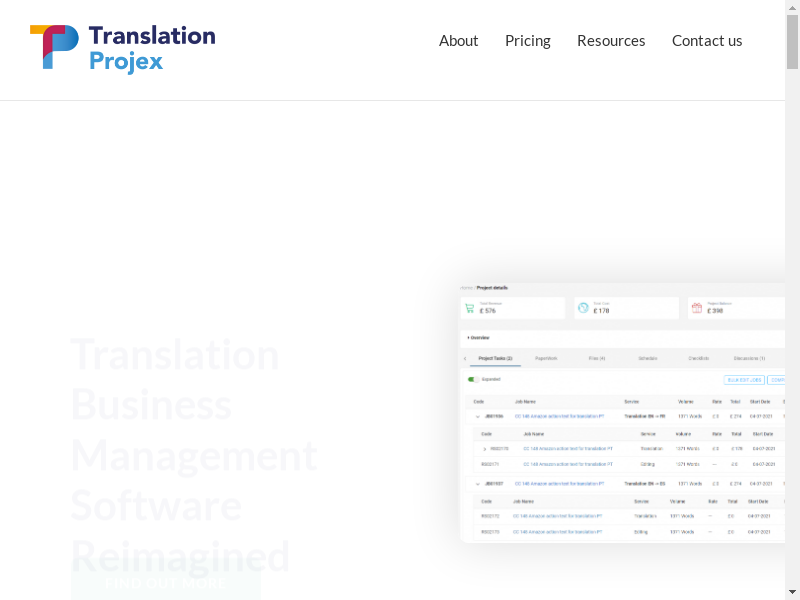Viewport: 800px width, 600px height.
Task: Toggle the Expanded switch
Action: [x=473, y=379]
